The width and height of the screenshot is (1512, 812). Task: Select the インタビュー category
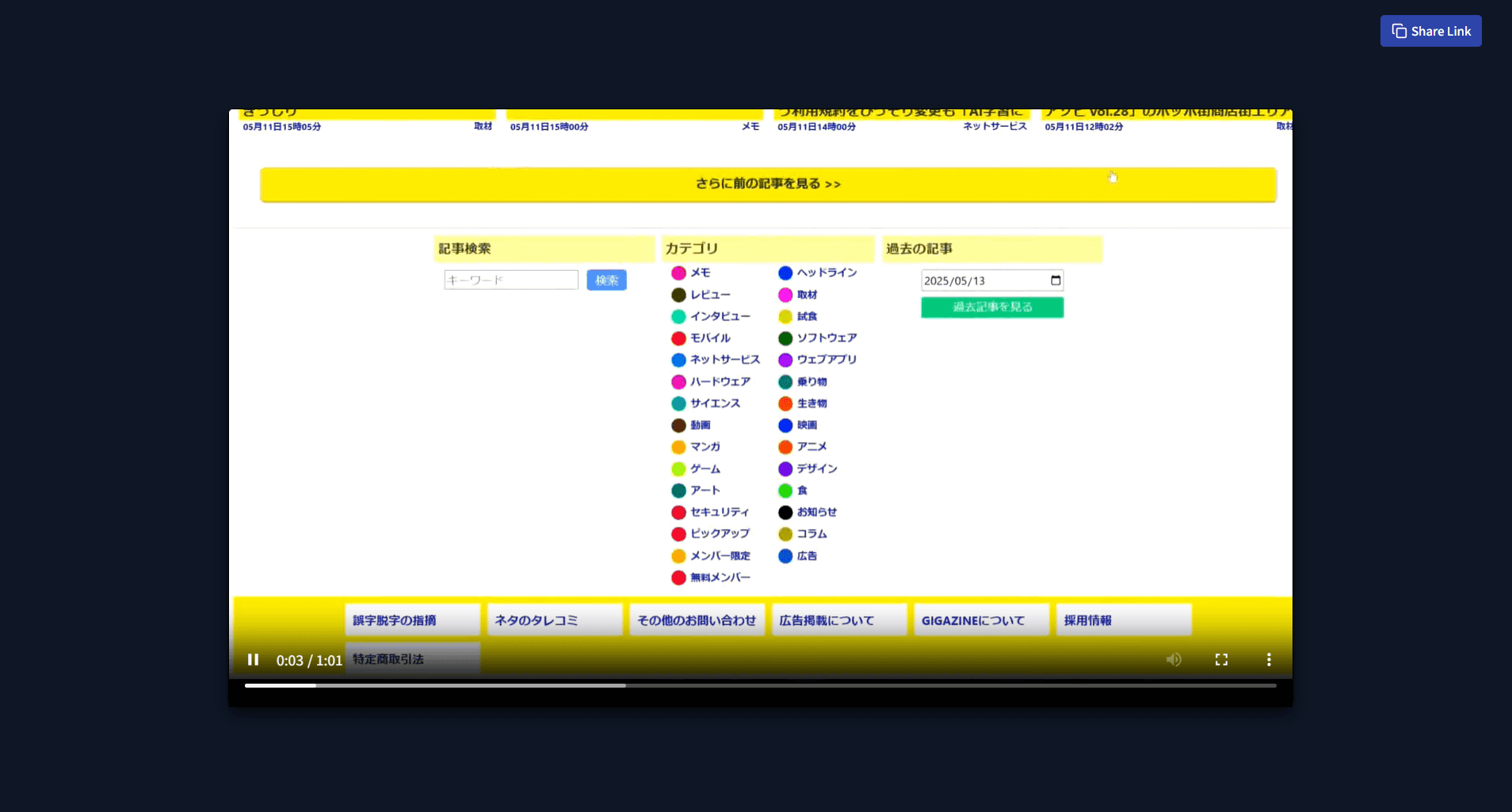(711, 316)
